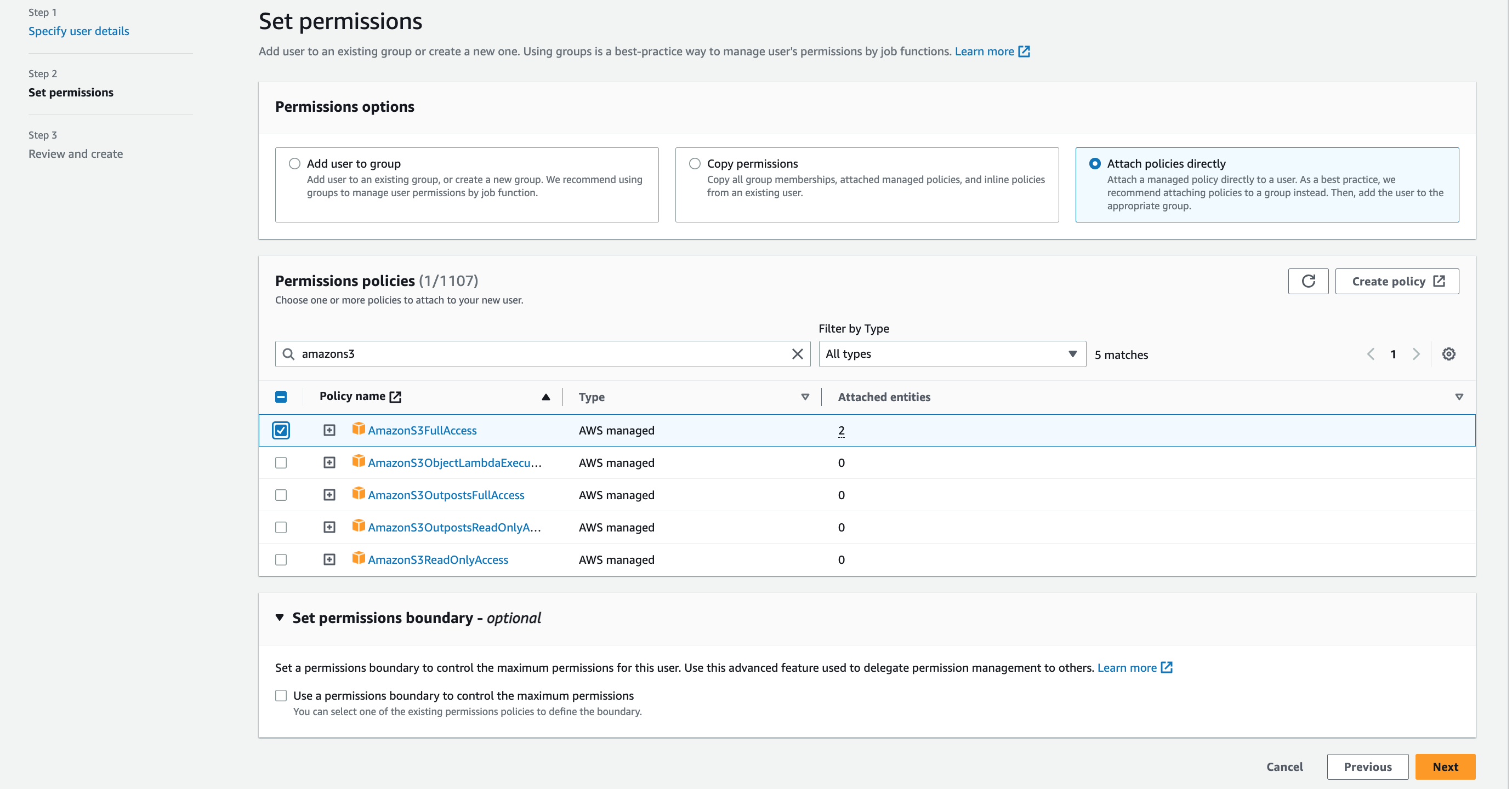Screen dimensions: 1512x789
Task: Open the AmazonS3ReadOnlyAccess policy link
Action: [x=438, y=559]
